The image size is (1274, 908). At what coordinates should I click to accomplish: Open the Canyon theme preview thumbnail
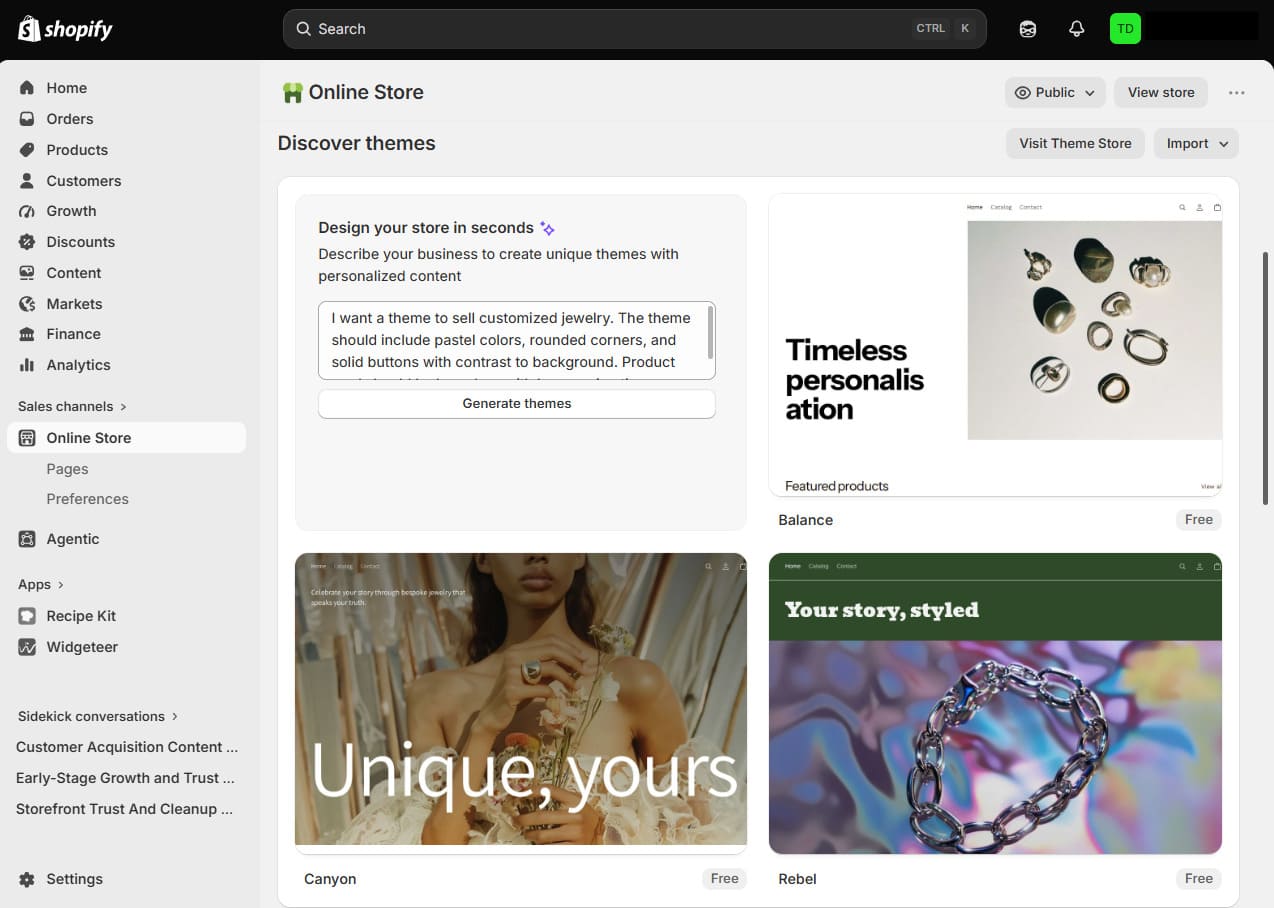click(521, 704)
